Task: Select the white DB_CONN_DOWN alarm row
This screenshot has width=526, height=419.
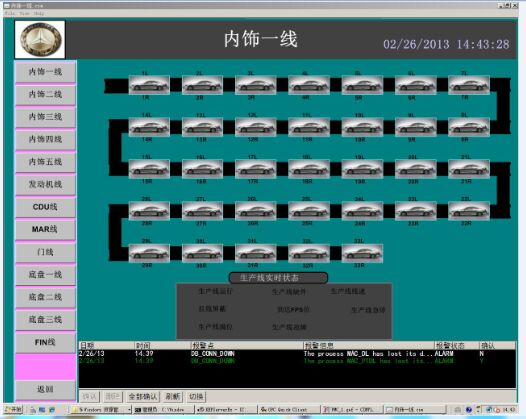Action: pyautogui.click(x=297, y=354)
